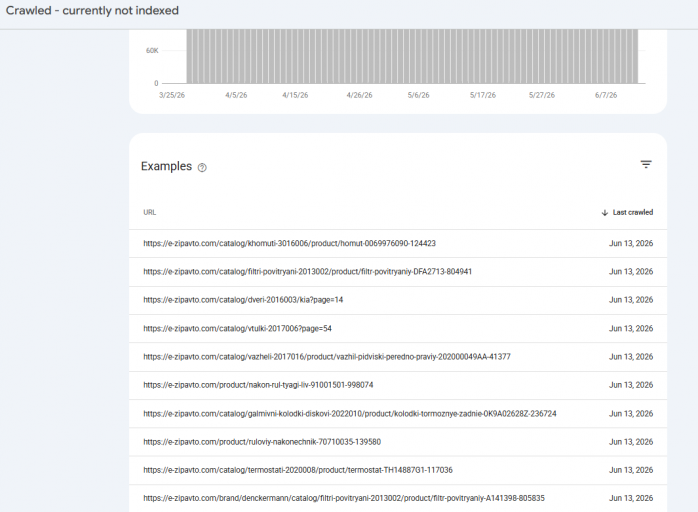Click the Last crawled column header
Image resolution: width=698 pixels, height=512 pixels.
pos(633,212)
